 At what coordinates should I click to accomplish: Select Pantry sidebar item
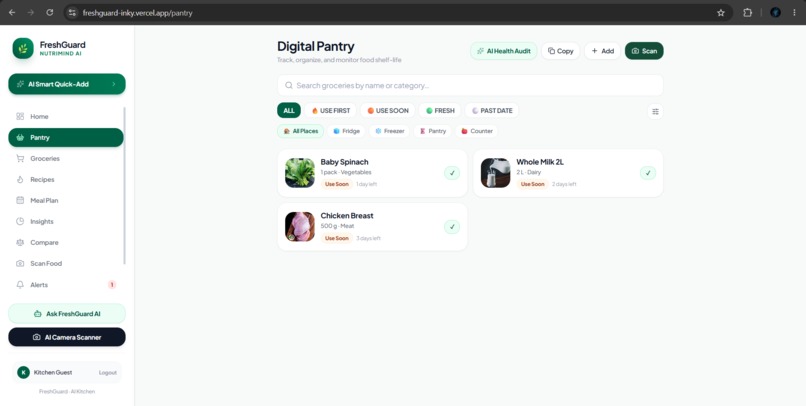click(x=66, y=138)
